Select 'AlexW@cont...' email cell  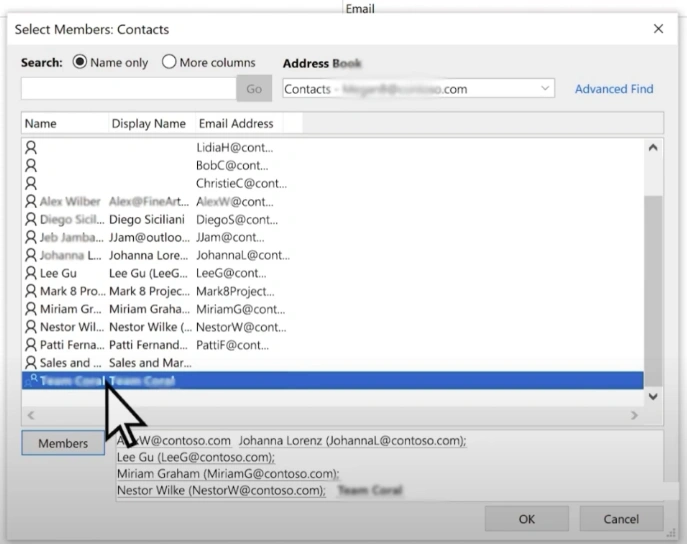tap(234, 202)
